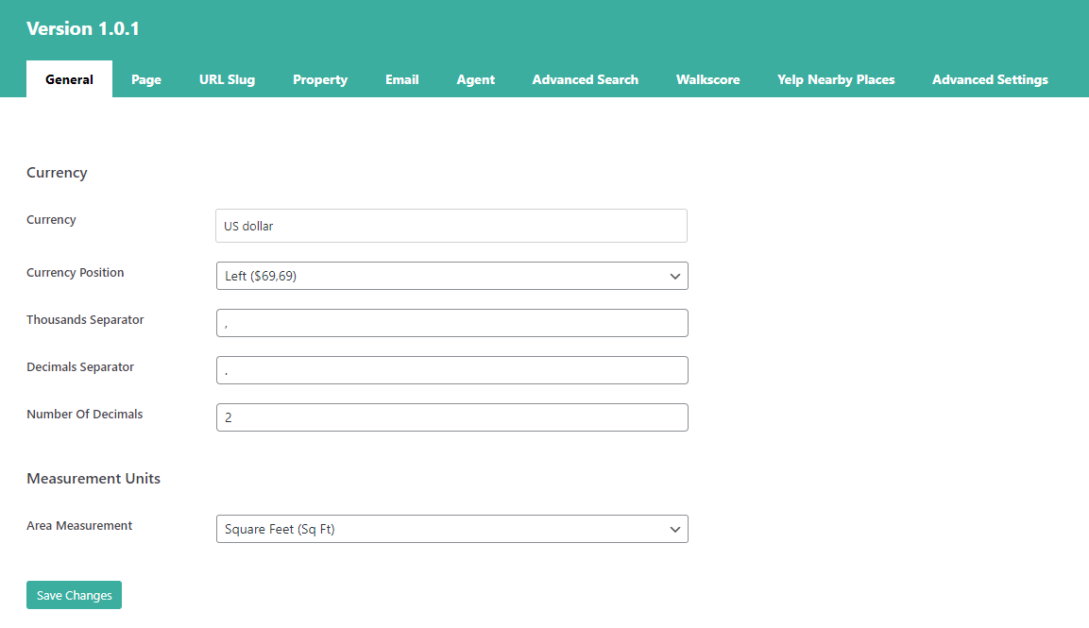Open the URL Slug tab

(227, 79)
